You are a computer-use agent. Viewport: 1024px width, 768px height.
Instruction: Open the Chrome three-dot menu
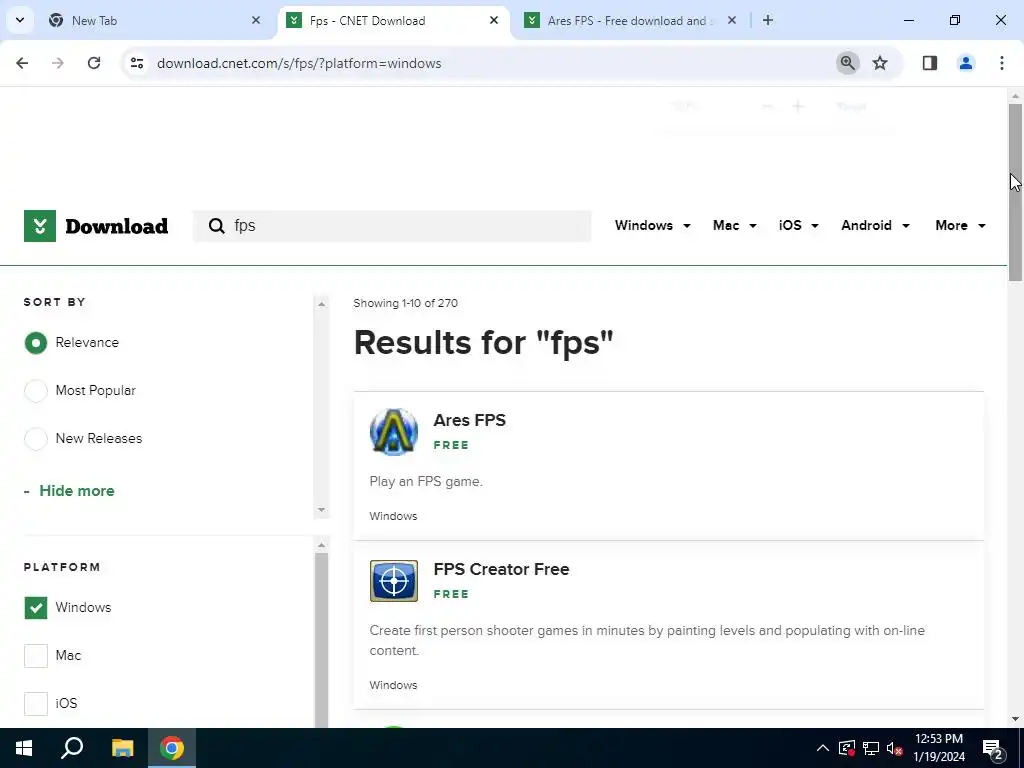[x=1002, y=63]
